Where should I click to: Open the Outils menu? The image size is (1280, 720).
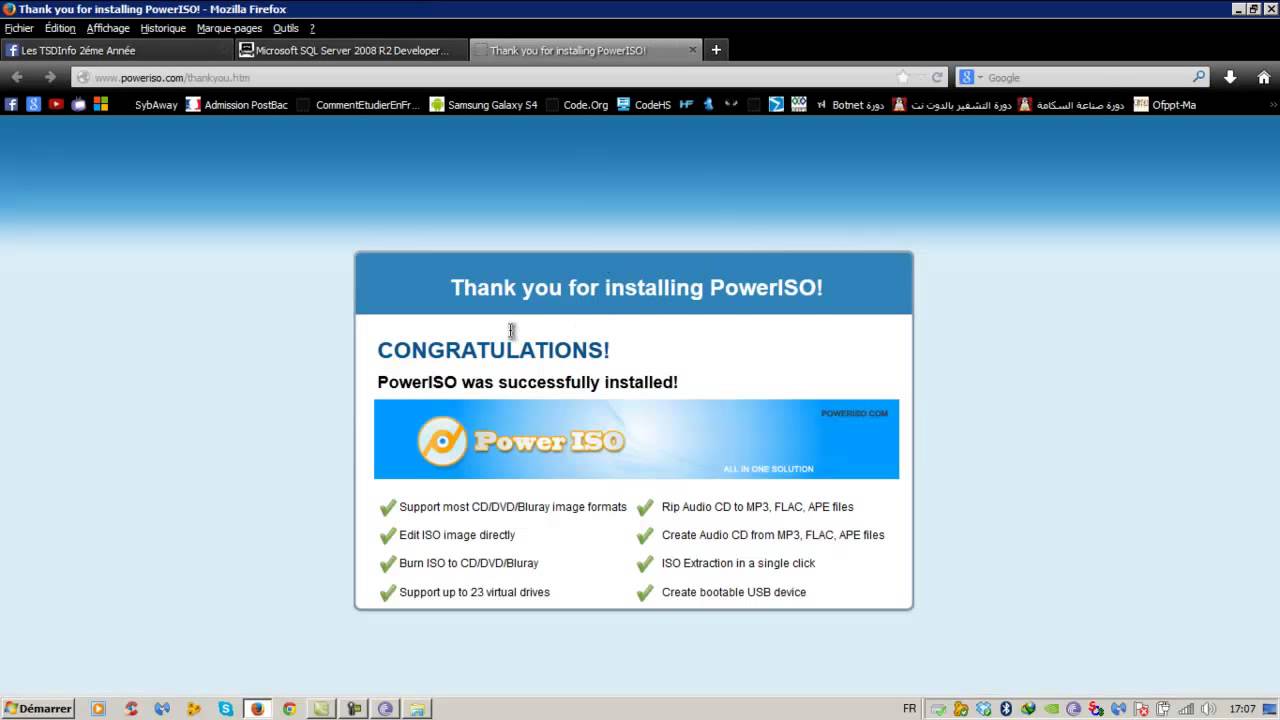tap(286, 28)
